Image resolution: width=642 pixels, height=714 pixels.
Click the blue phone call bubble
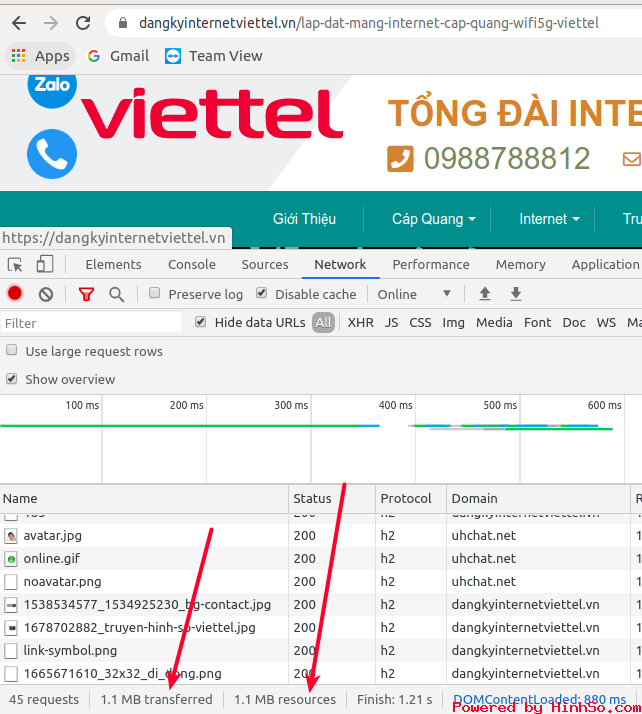click(x=52, y=154)
